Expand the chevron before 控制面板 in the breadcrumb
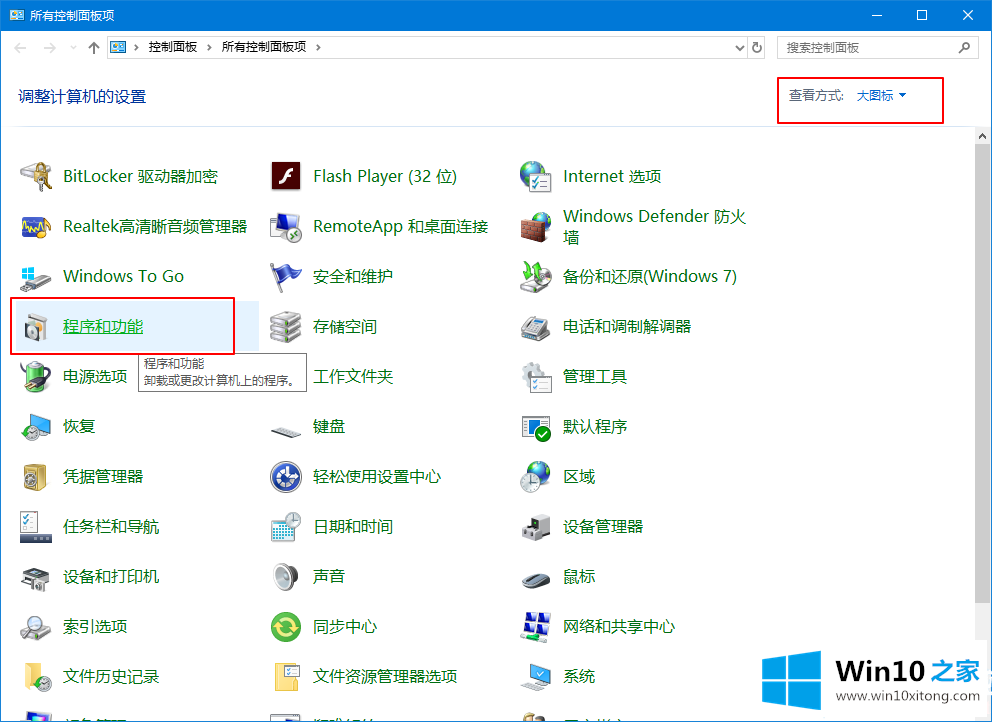Screen dimensions: 992x722 (137, 47)
